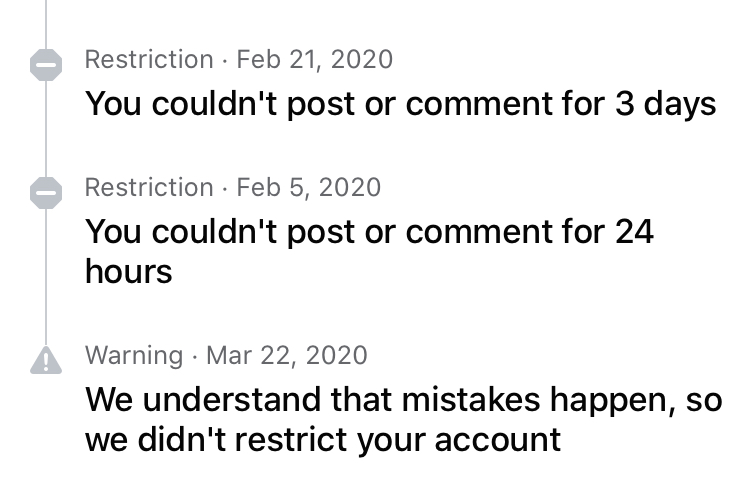
Task: Click 'we didn't restrict your account' text
Action: click(x=323, y=440)
